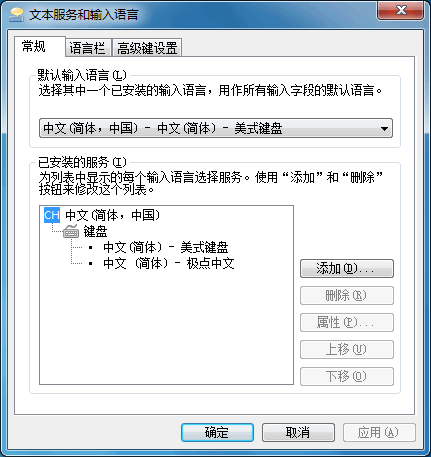The width and height of the screenshot is (431, 457).
Task: Open the default input language dropdown arrow
Action: (384, 128)
